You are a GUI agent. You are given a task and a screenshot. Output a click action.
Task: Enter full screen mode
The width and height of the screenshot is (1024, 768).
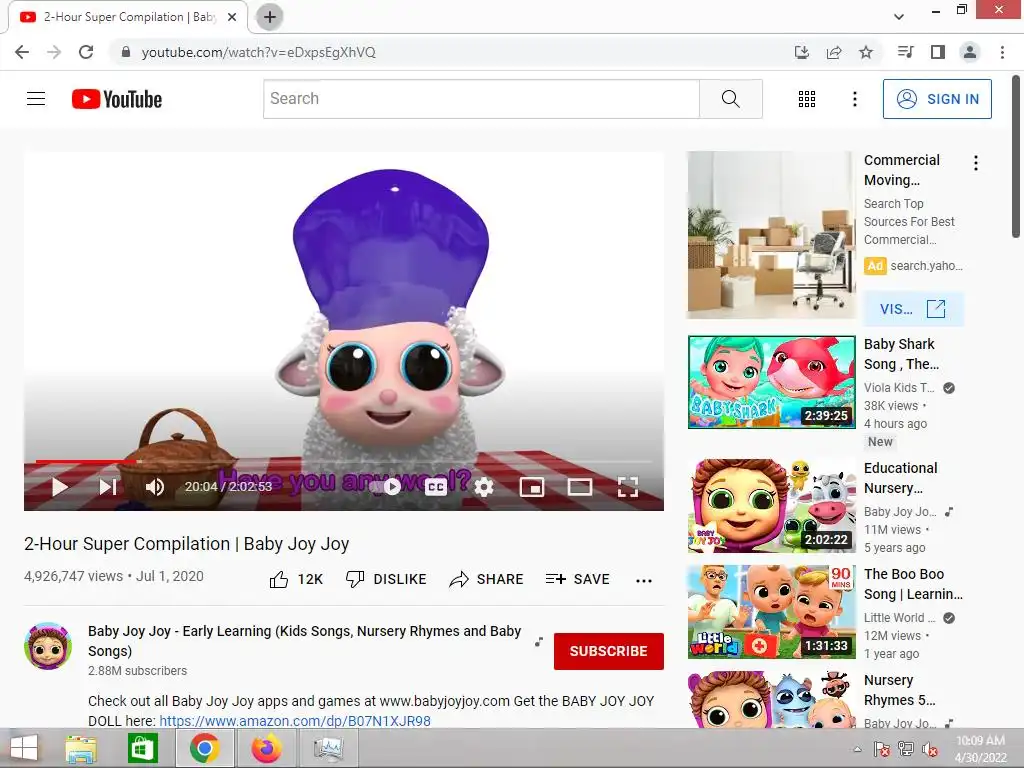coord(628,487)
